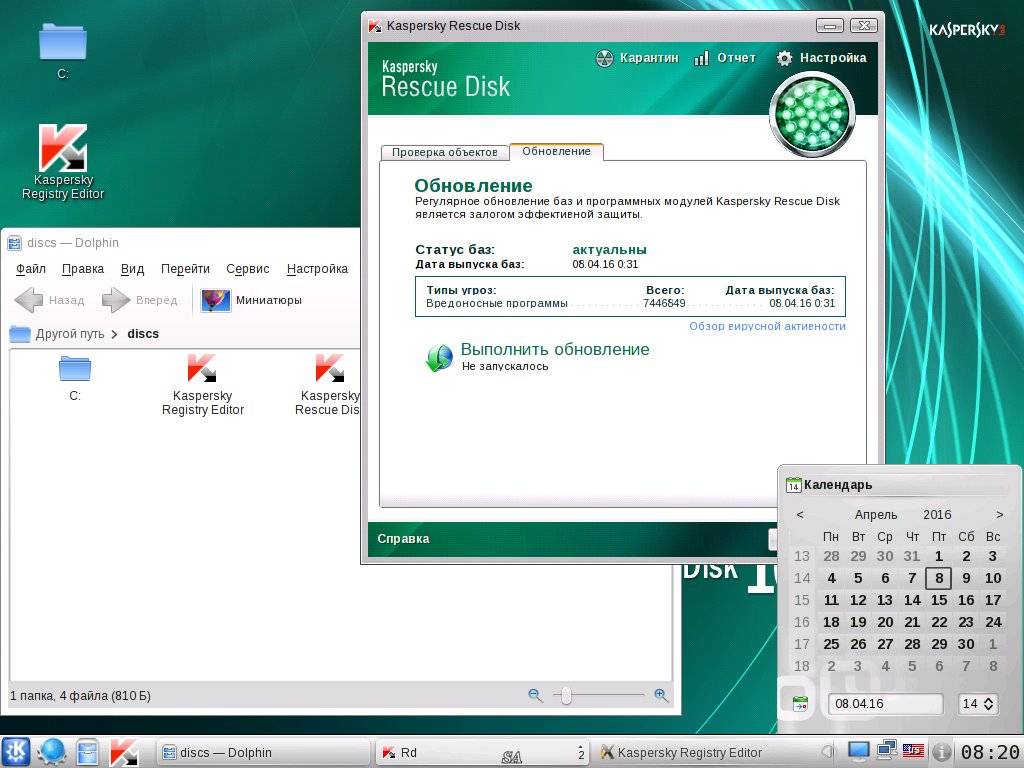This screenshot has height=768, width=1024.
Task: Click the Статус баз value актуальны
Action: coord(609,249)
